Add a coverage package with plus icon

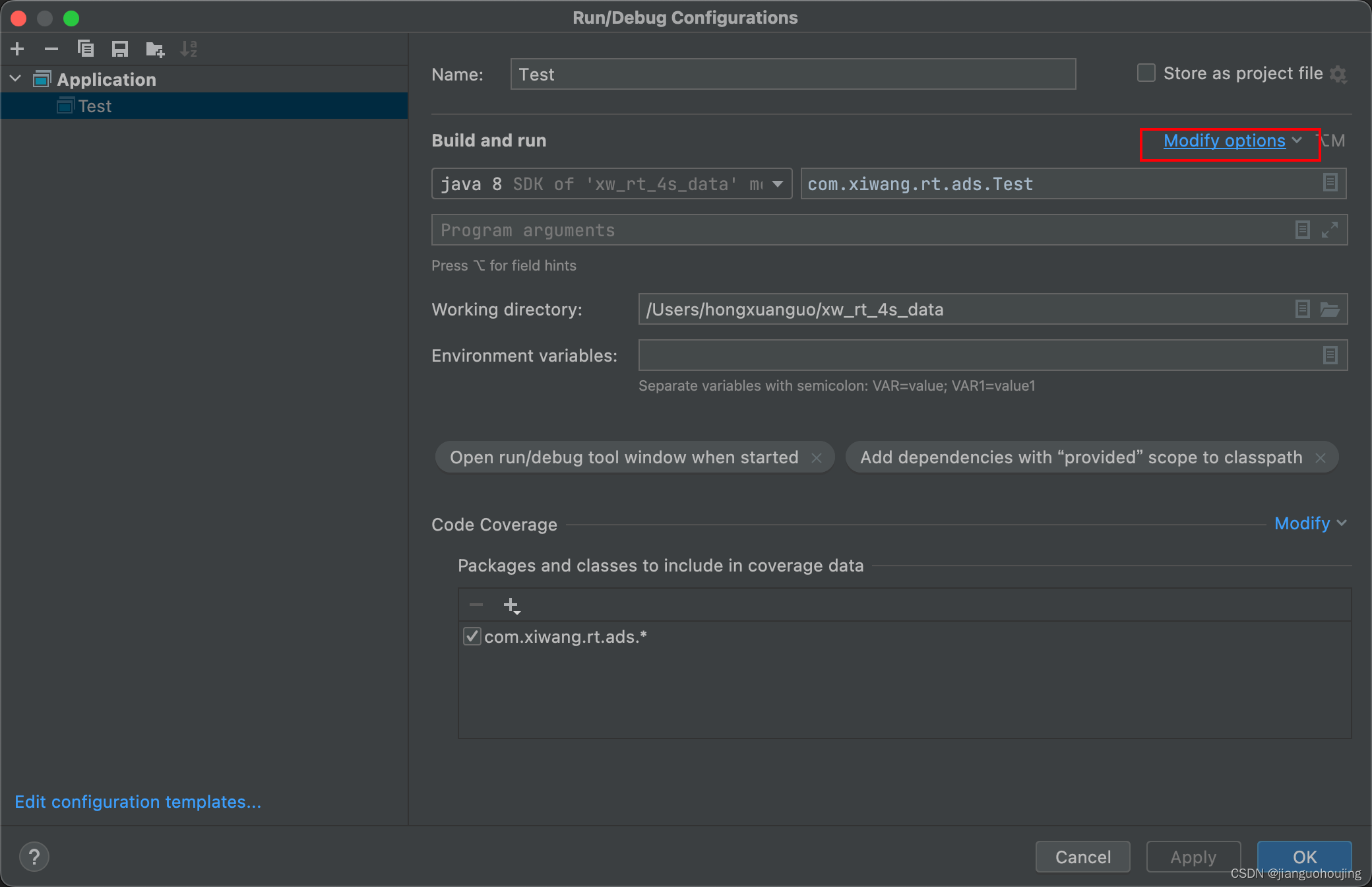pos(511,605)
